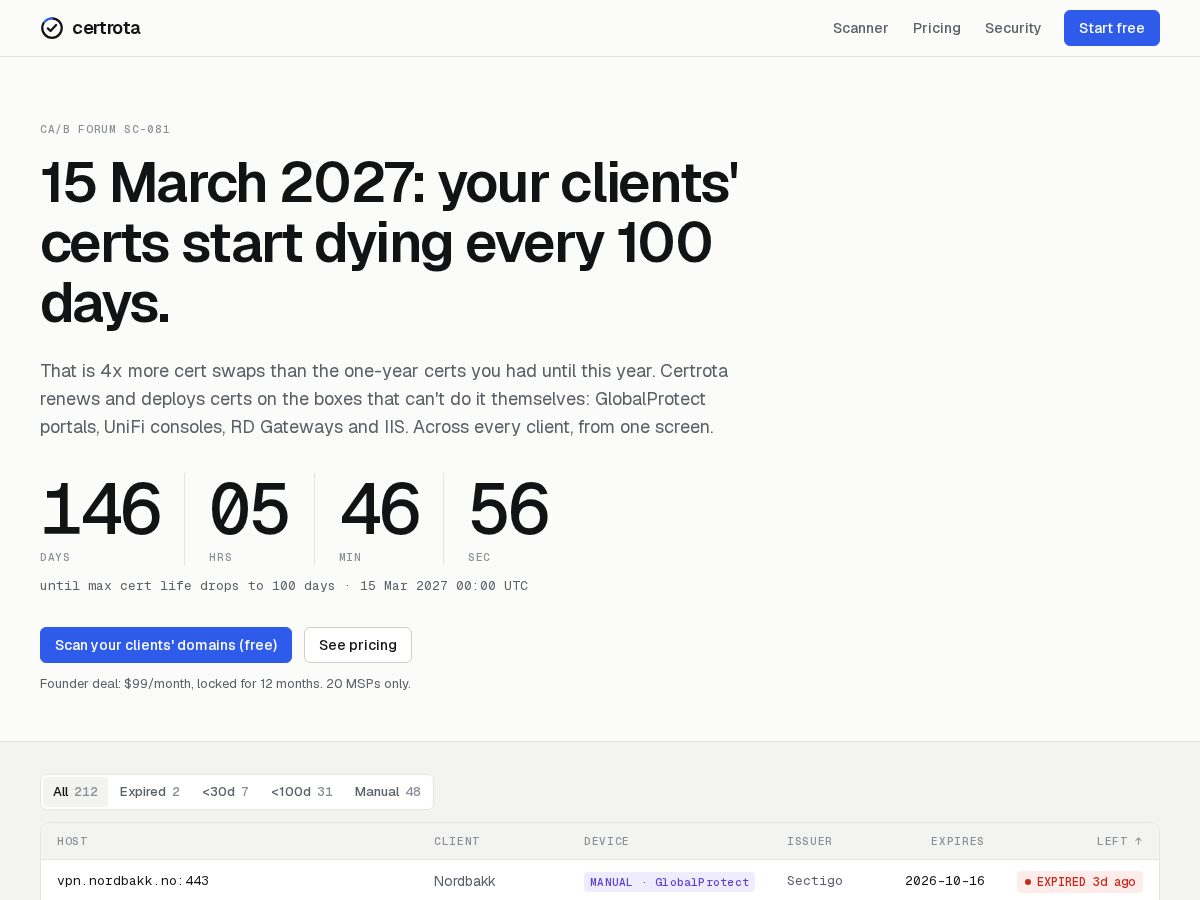The width and height of the screenshot is (1200, 900).
Task: Click the main headline about 15 March 2027
Action: click(389, 242)
